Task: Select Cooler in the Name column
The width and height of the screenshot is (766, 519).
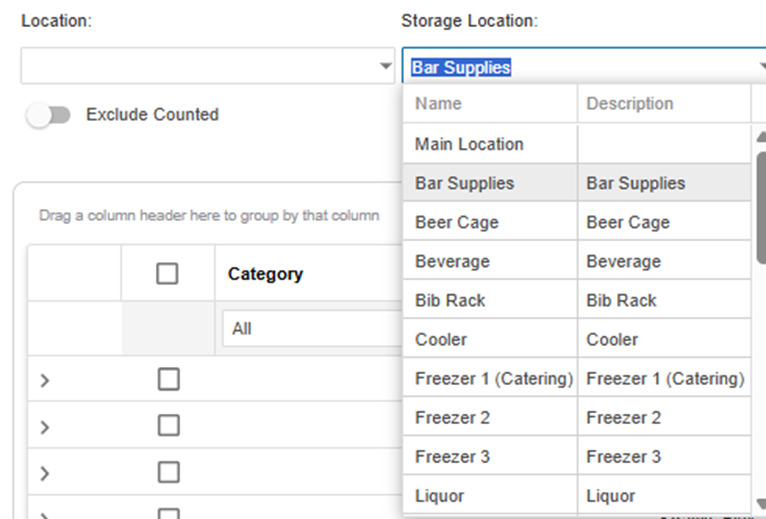Action: pyautogui.click(x=441, y=339)
